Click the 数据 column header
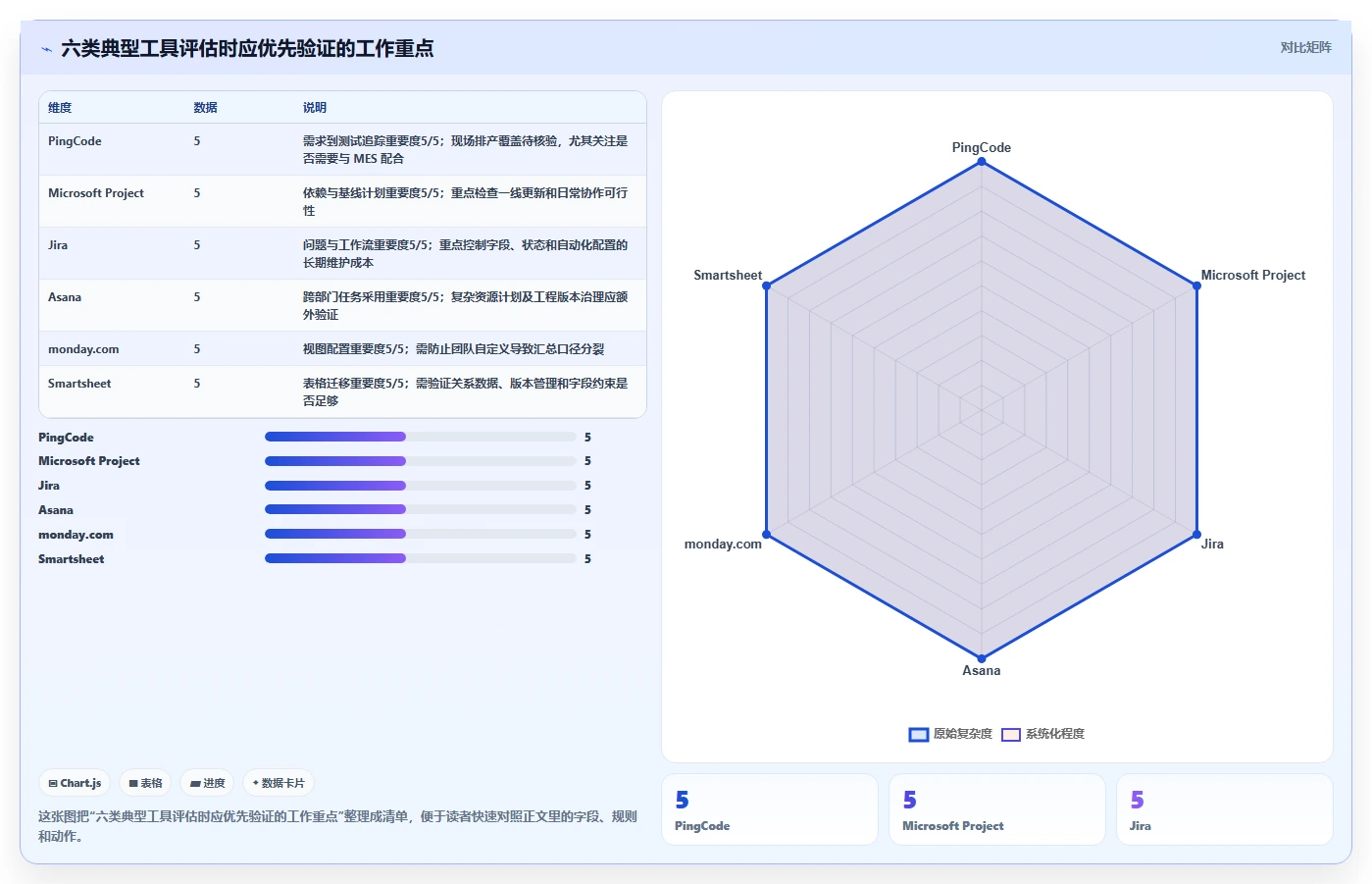 pos(205,108)
